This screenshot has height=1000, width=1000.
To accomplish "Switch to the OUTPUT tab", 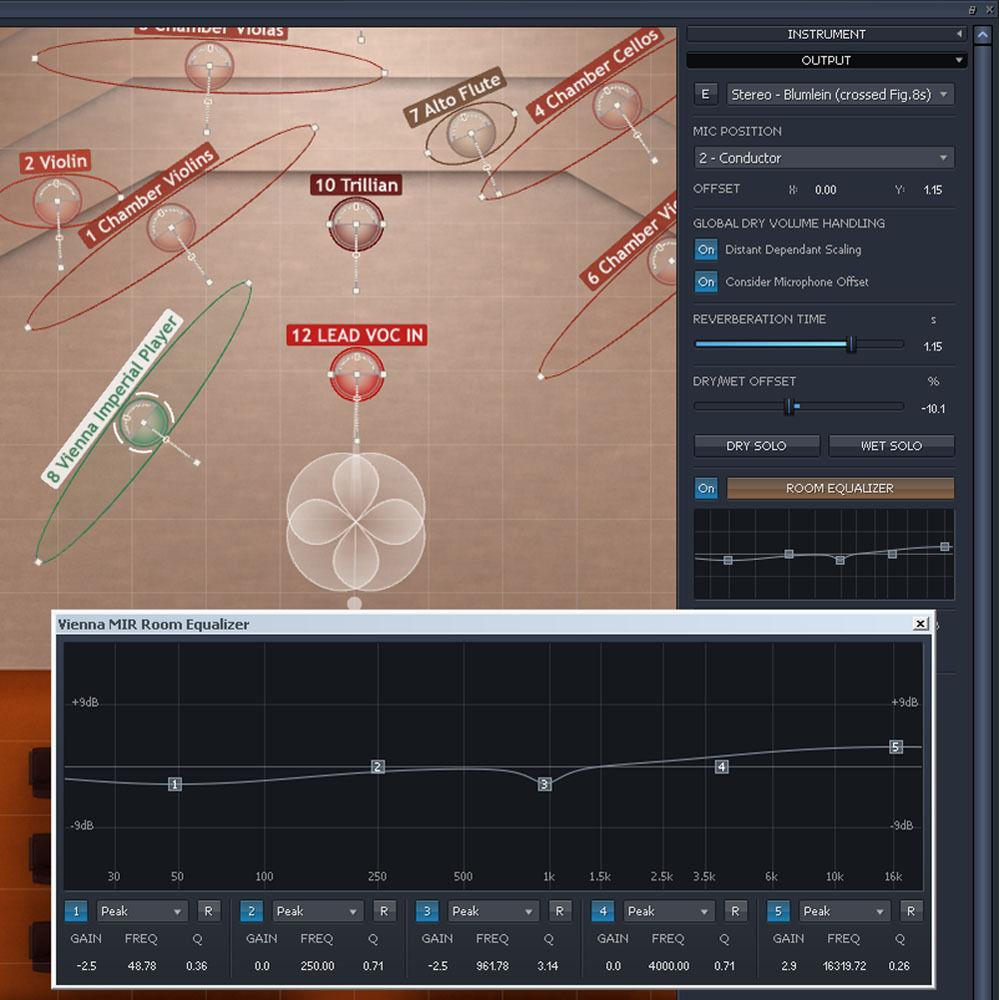I will [x=826, y=60].
